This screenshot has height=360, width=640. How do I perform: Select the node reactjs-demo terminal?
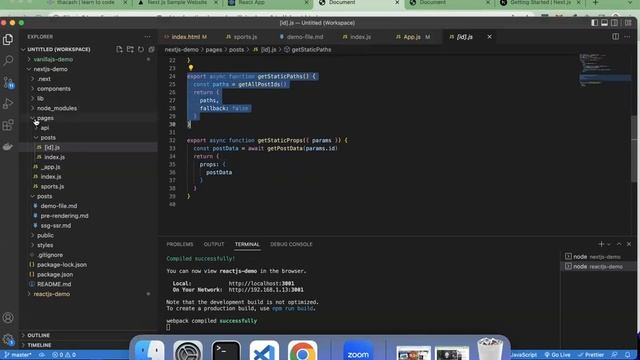pos(598,267)
